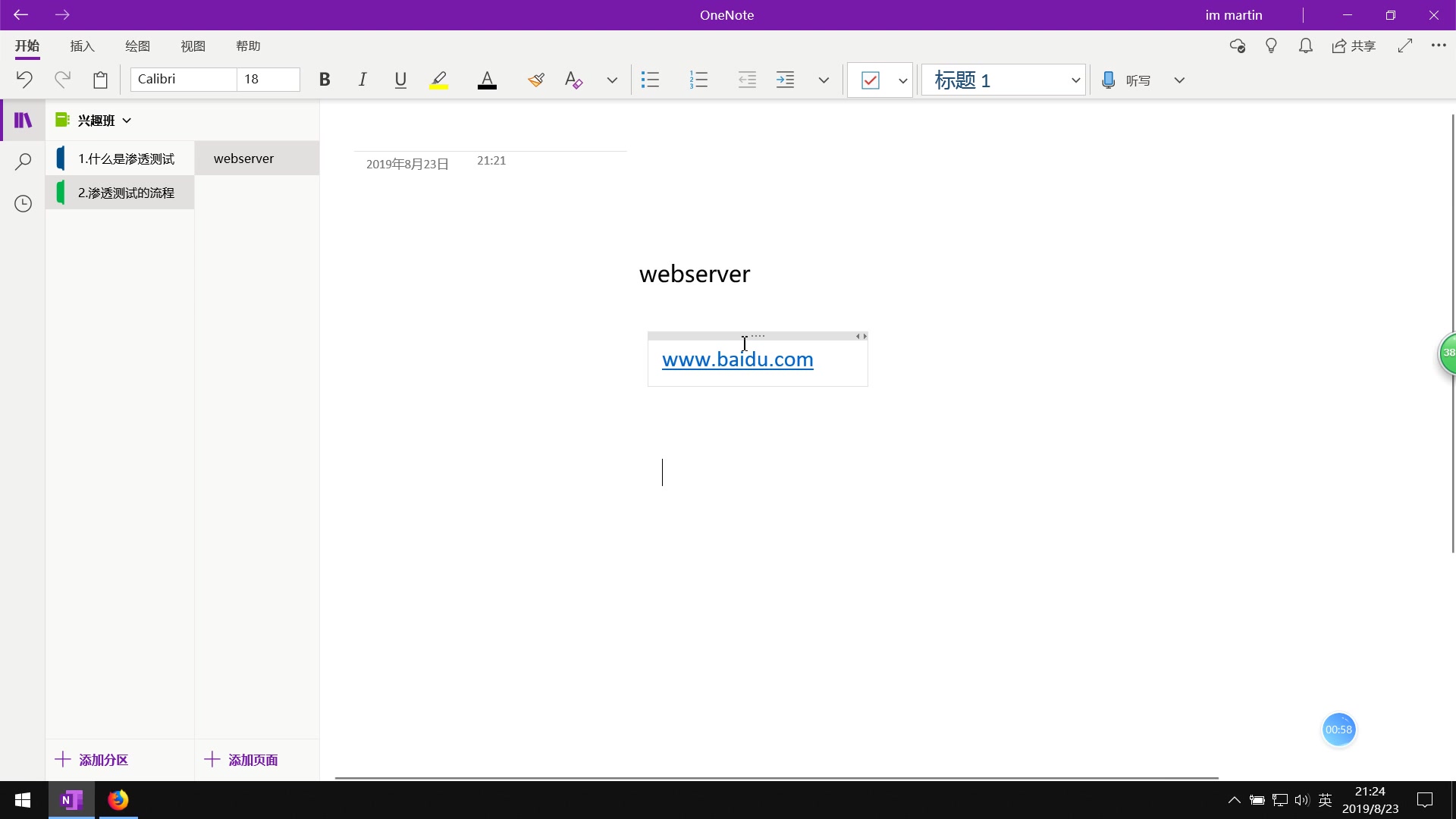Expand the 兴趣班 notebook dropdown
The width and height of the screenshot is (1456, 819).
click(x=94, y=120)
